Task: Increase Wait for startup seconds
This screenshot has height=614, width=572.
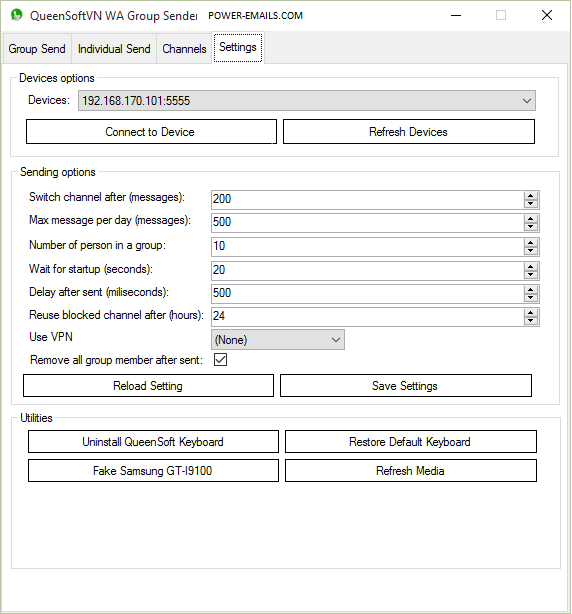Action: (530, 266)
